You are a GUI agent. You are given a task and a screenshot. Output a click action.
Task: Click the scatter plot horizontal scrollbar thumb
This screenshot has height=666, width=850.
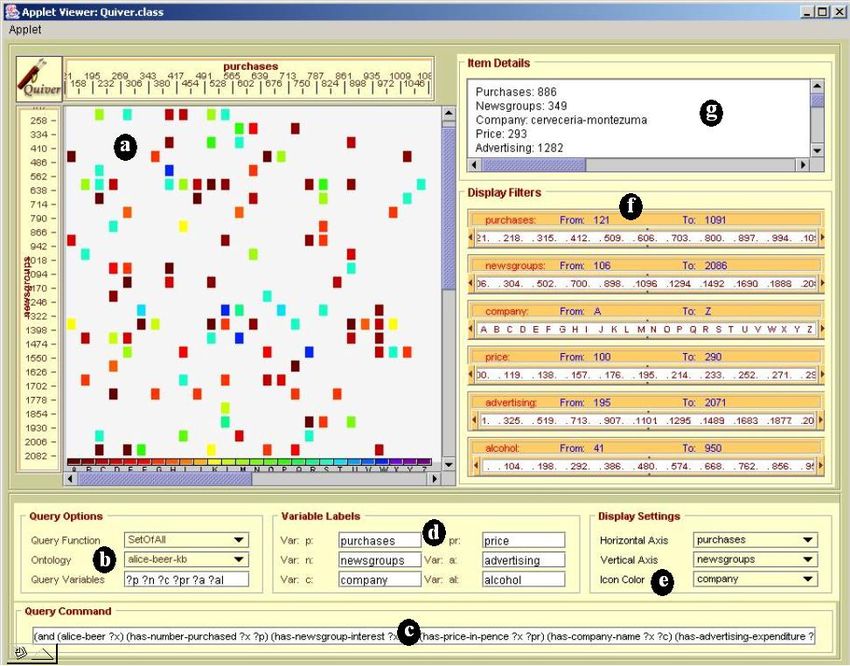point(165,479)
